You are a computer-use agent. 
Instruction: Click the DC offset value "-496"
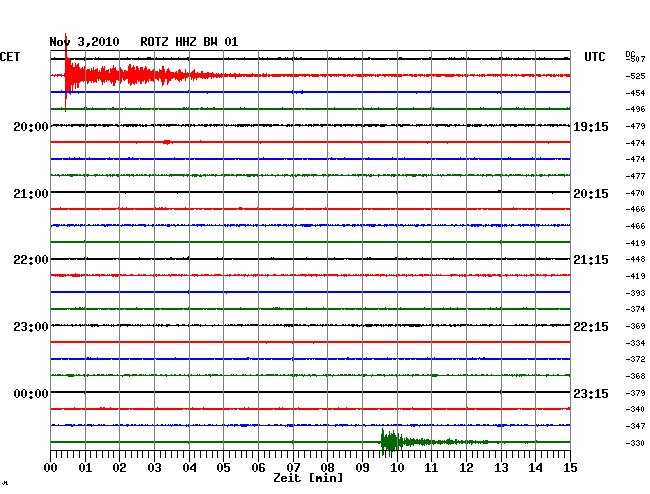[635, 109]
